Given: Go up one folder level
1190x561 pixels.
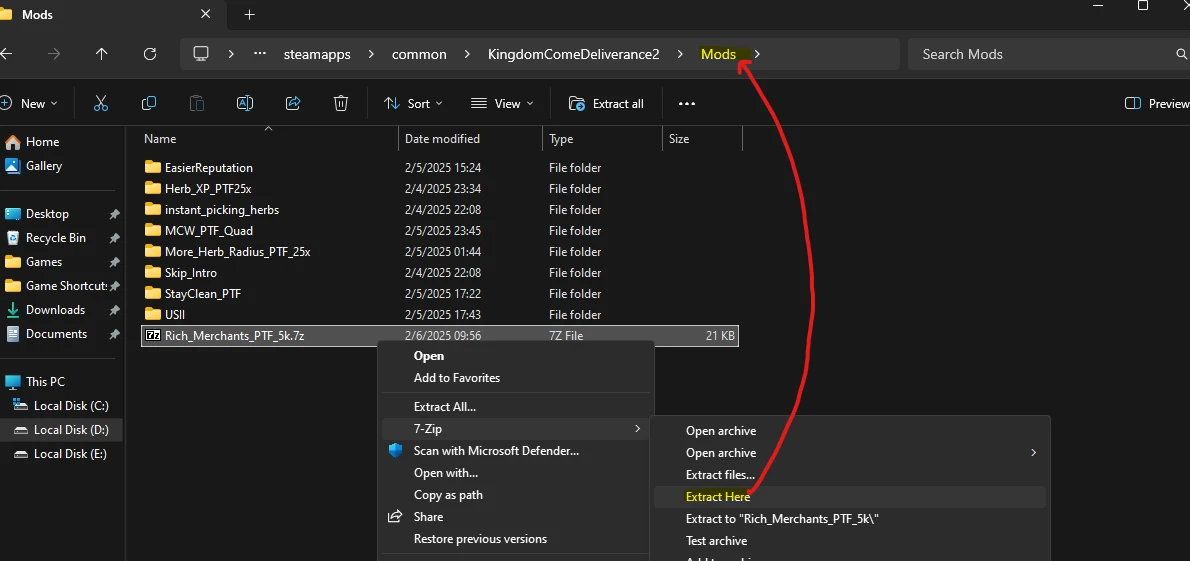Looking at the screenshot, I should (101, 54).
